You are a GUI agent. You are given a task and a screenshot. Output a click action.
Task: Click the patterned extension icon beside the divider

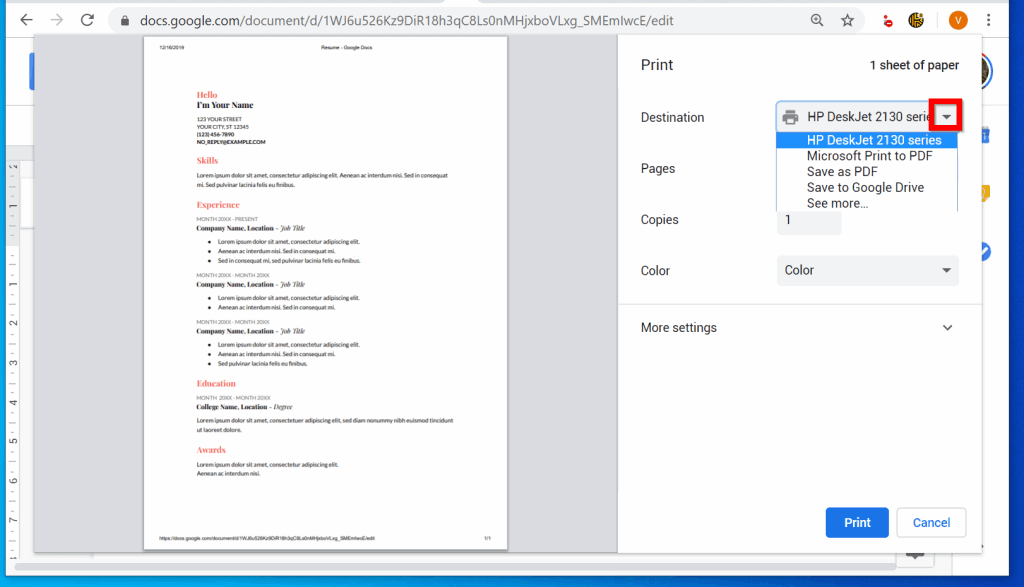[x=915, y=20]
